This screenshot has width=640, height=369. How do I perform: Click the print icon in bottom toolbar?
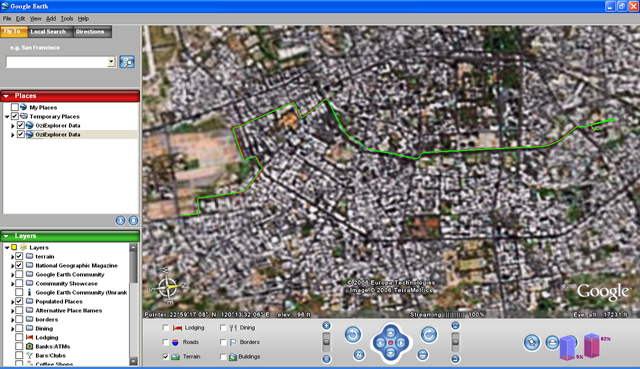pyautogui.click(x=552, y=342)
